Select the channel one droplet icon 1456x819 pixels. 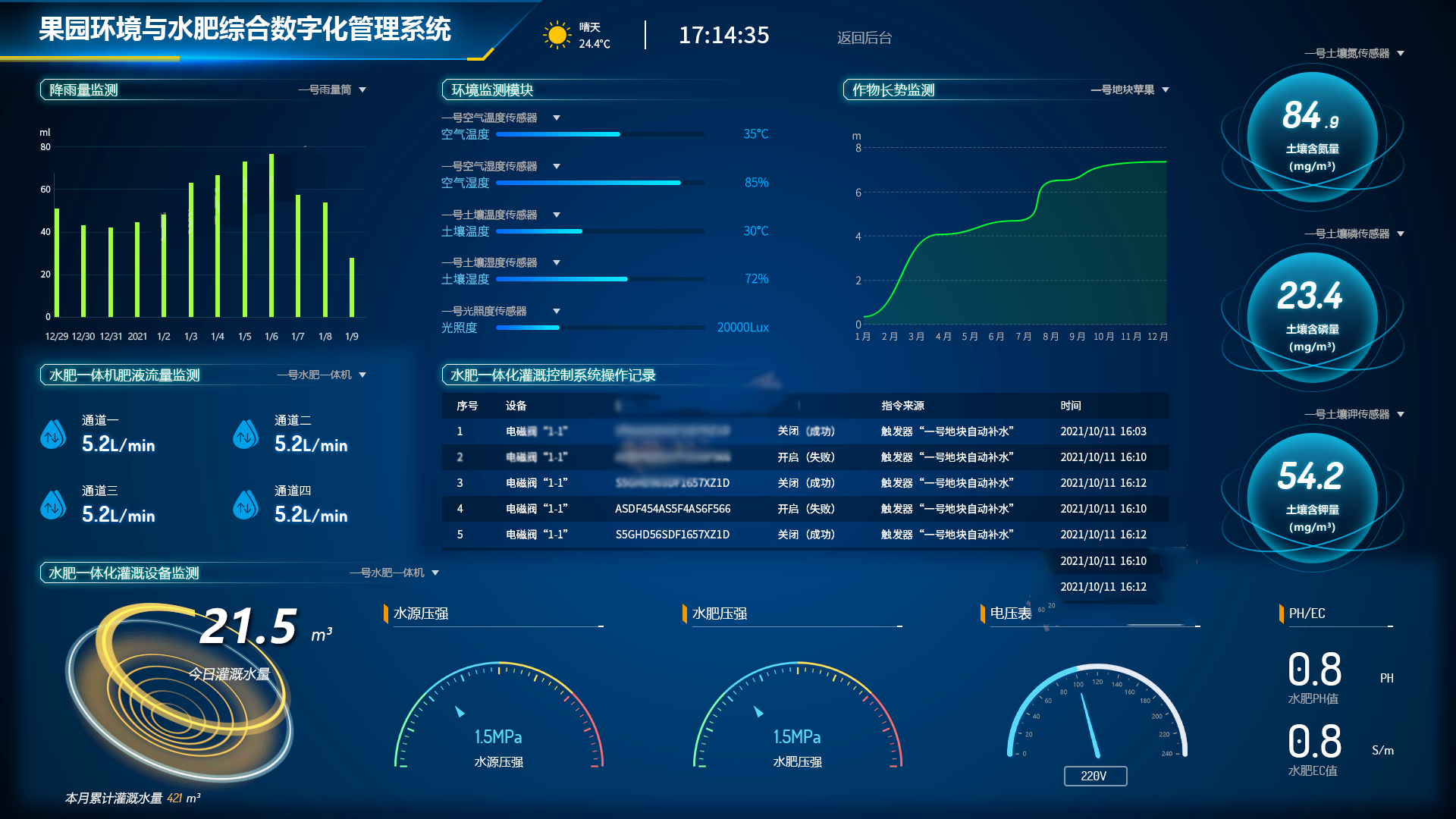tap(53, 435)
